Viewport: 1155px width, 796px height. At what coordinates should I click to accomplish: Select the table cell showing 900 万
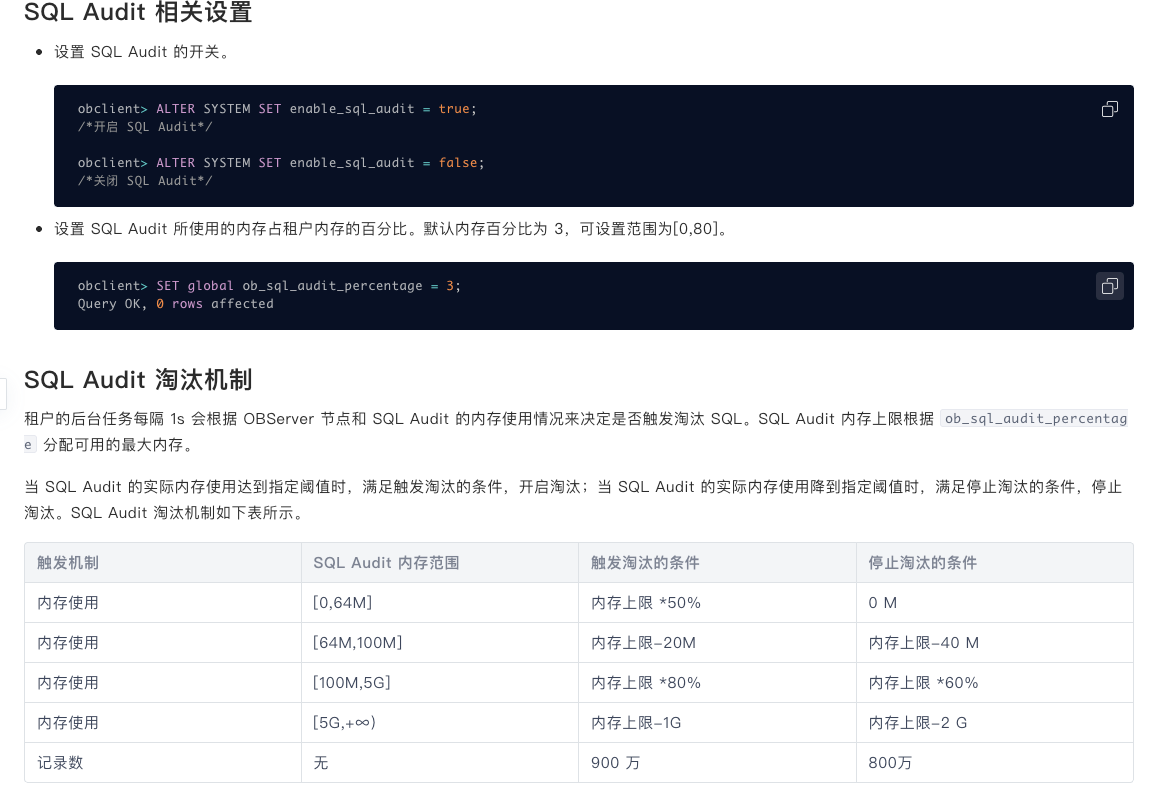[614, 762]
